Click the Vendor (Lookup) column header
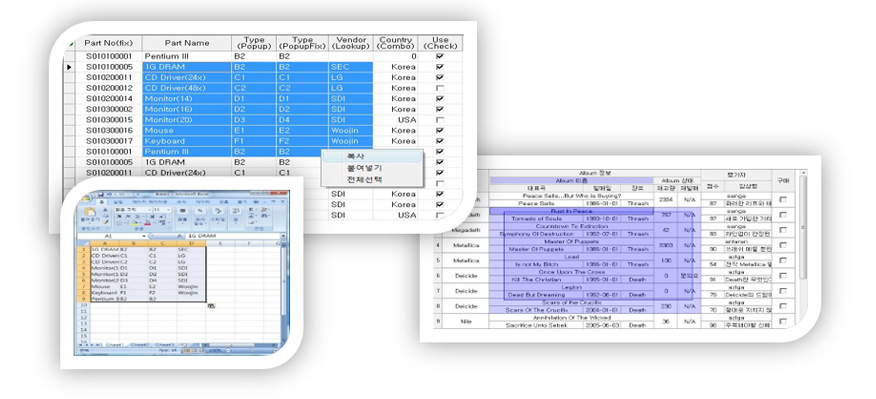876x399 pixels. [x=351, y=43]
